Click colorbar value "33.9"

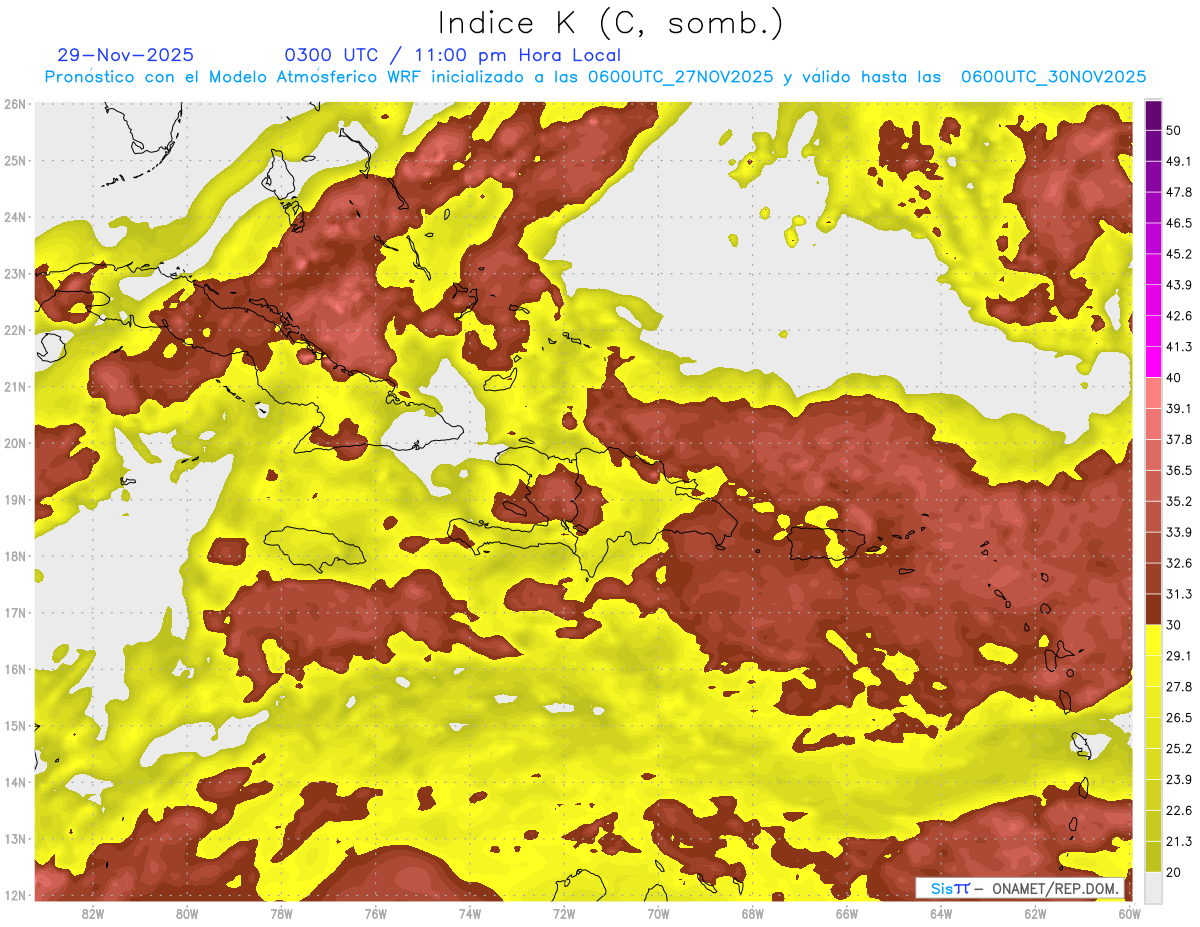tap(1178, 532)
